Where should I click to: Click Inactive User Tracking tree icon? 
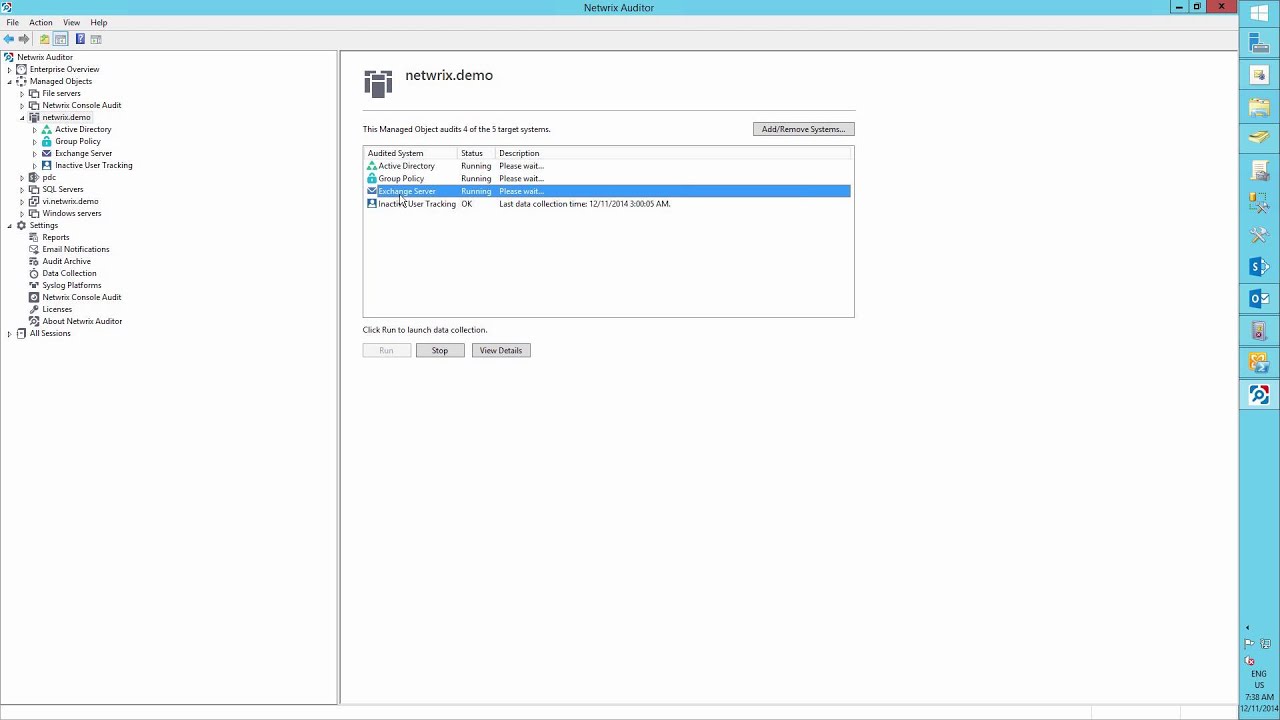[47, 165]
